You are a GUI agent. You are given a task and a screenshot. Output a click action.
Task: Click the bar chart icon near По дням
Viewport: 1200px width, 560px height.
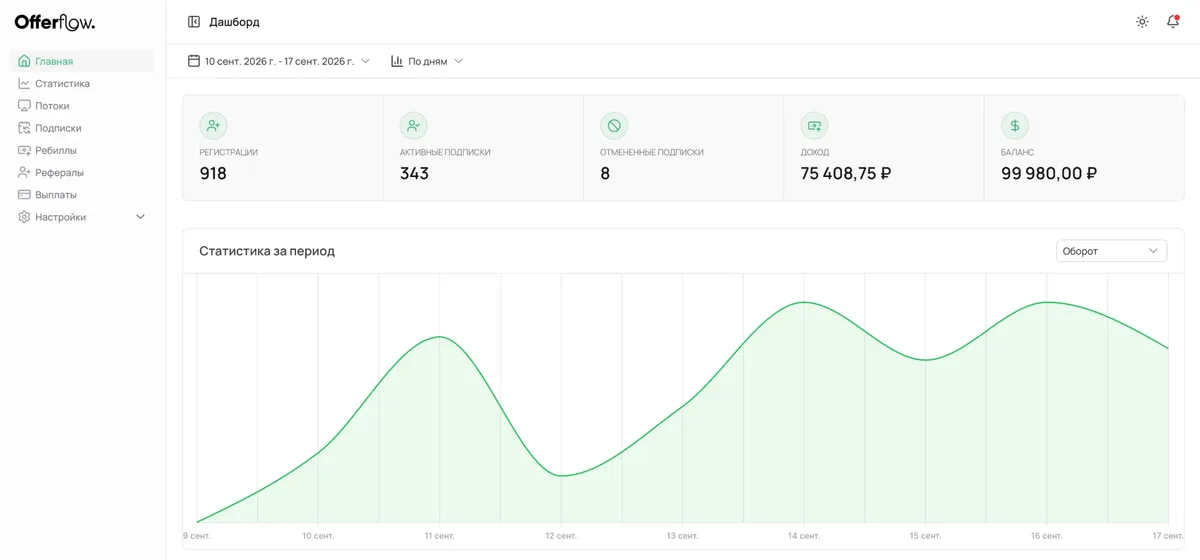397,61
